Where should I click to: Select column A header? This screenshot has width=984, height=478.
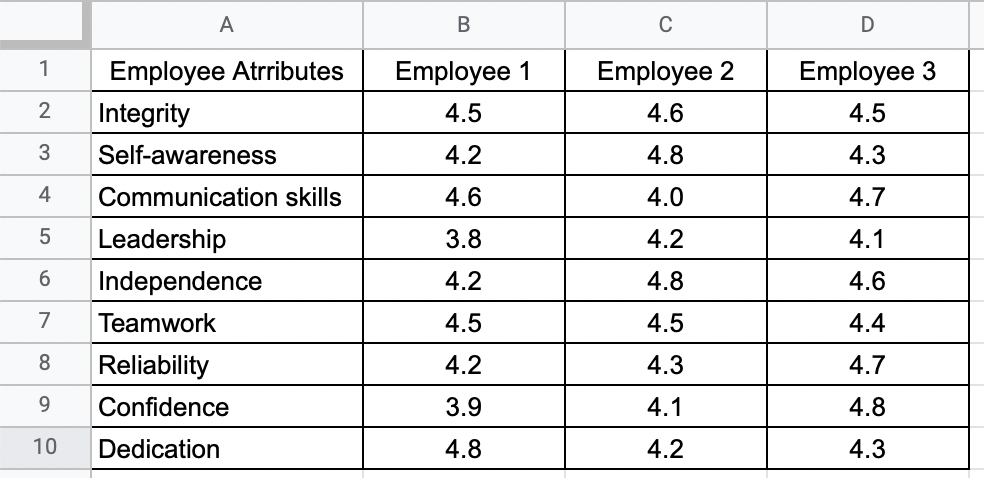coord(227,24)
